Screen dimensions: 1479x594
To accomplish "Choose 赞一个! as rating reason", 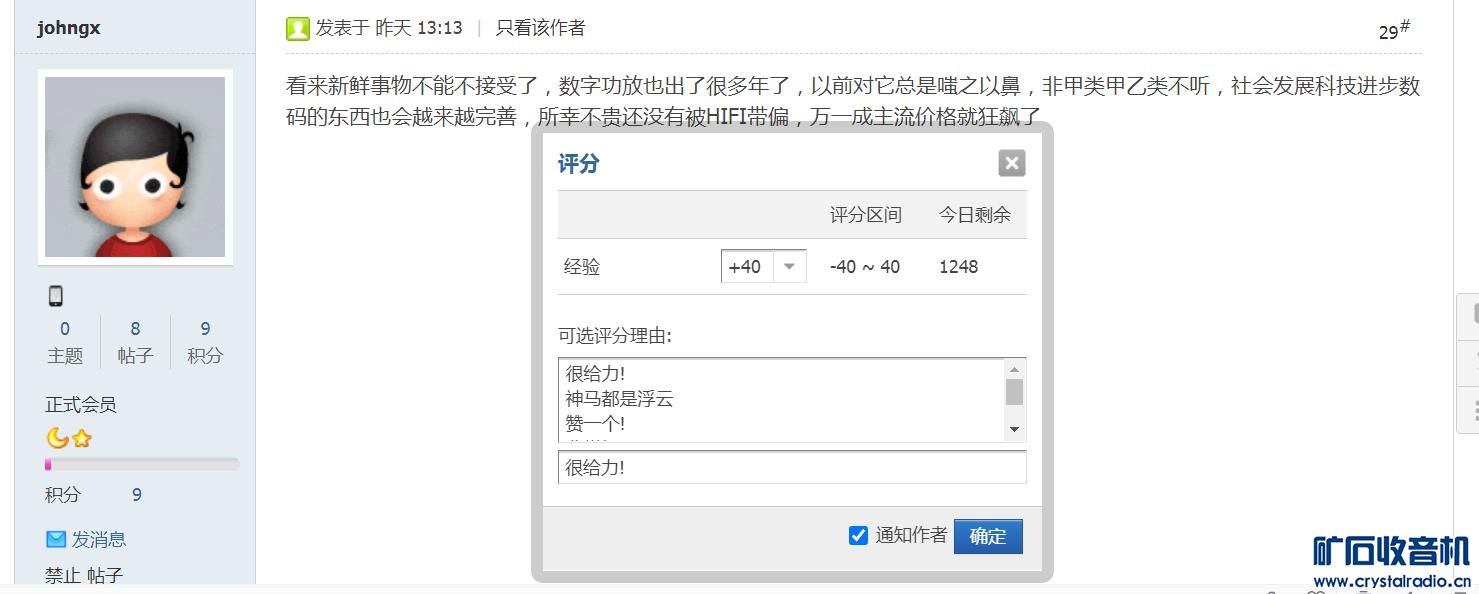I will (595, 424).
